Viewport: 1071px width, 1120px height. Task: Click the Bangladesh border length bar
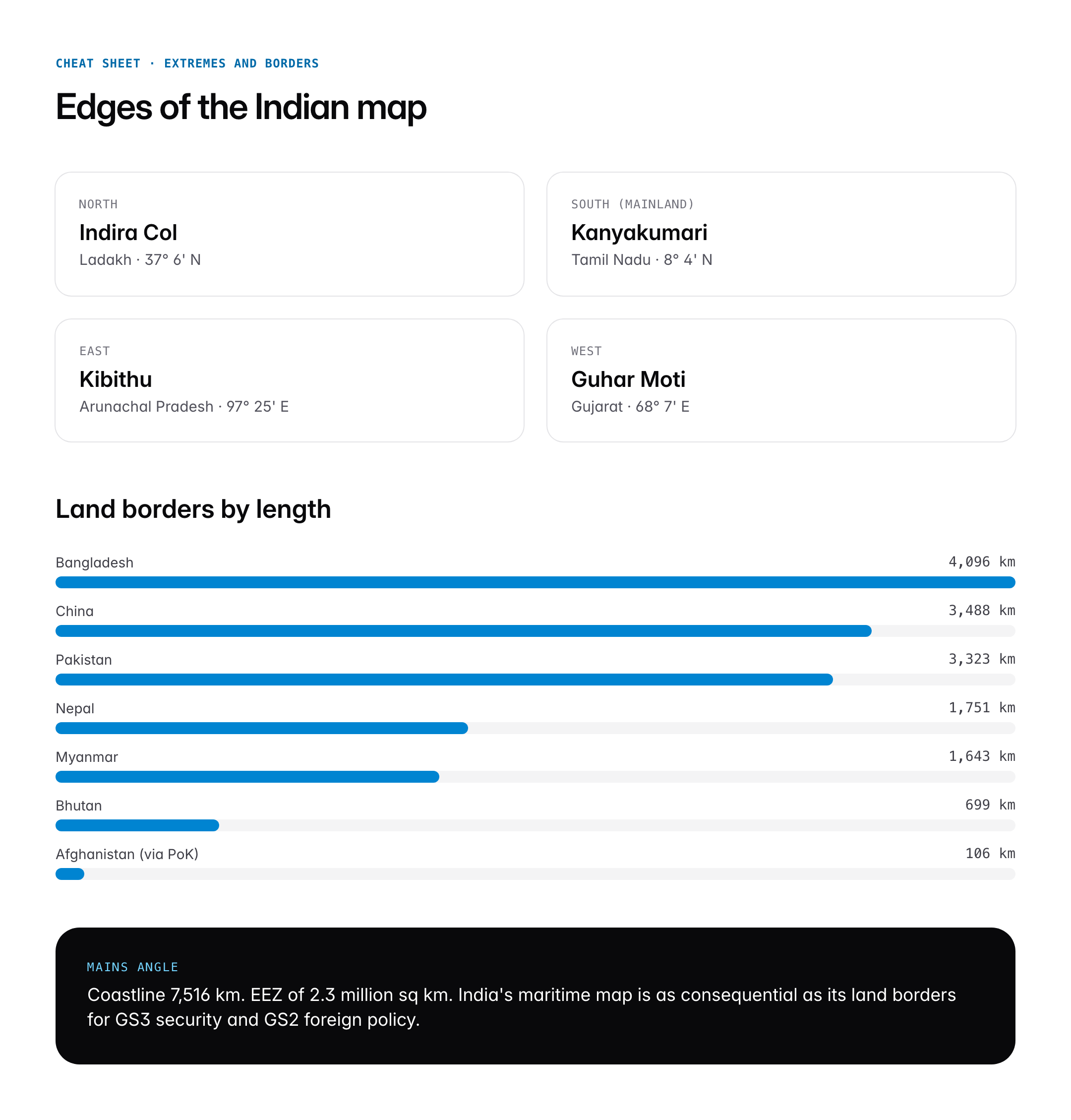[x=535, y=582]
